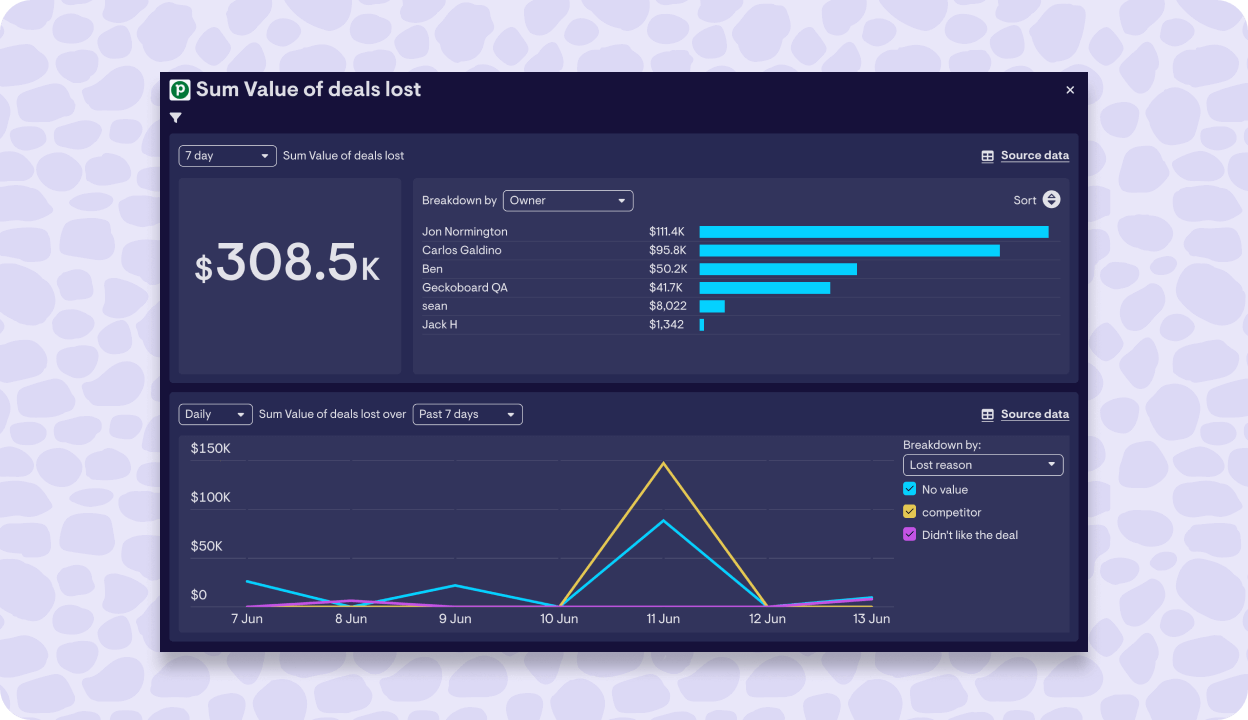Click the Geckoboard QA owner name
1248x720 pixels.
(x=465, y=288)
